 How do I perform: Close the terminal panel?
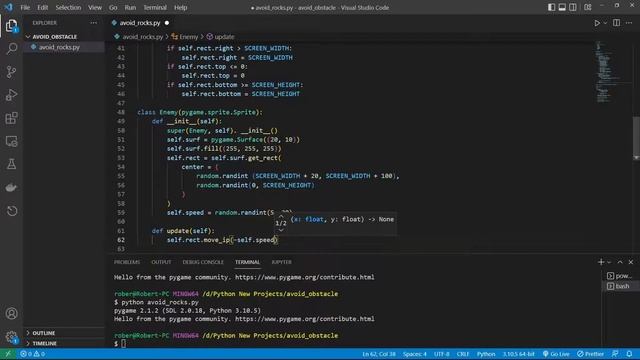pos(631,262)
